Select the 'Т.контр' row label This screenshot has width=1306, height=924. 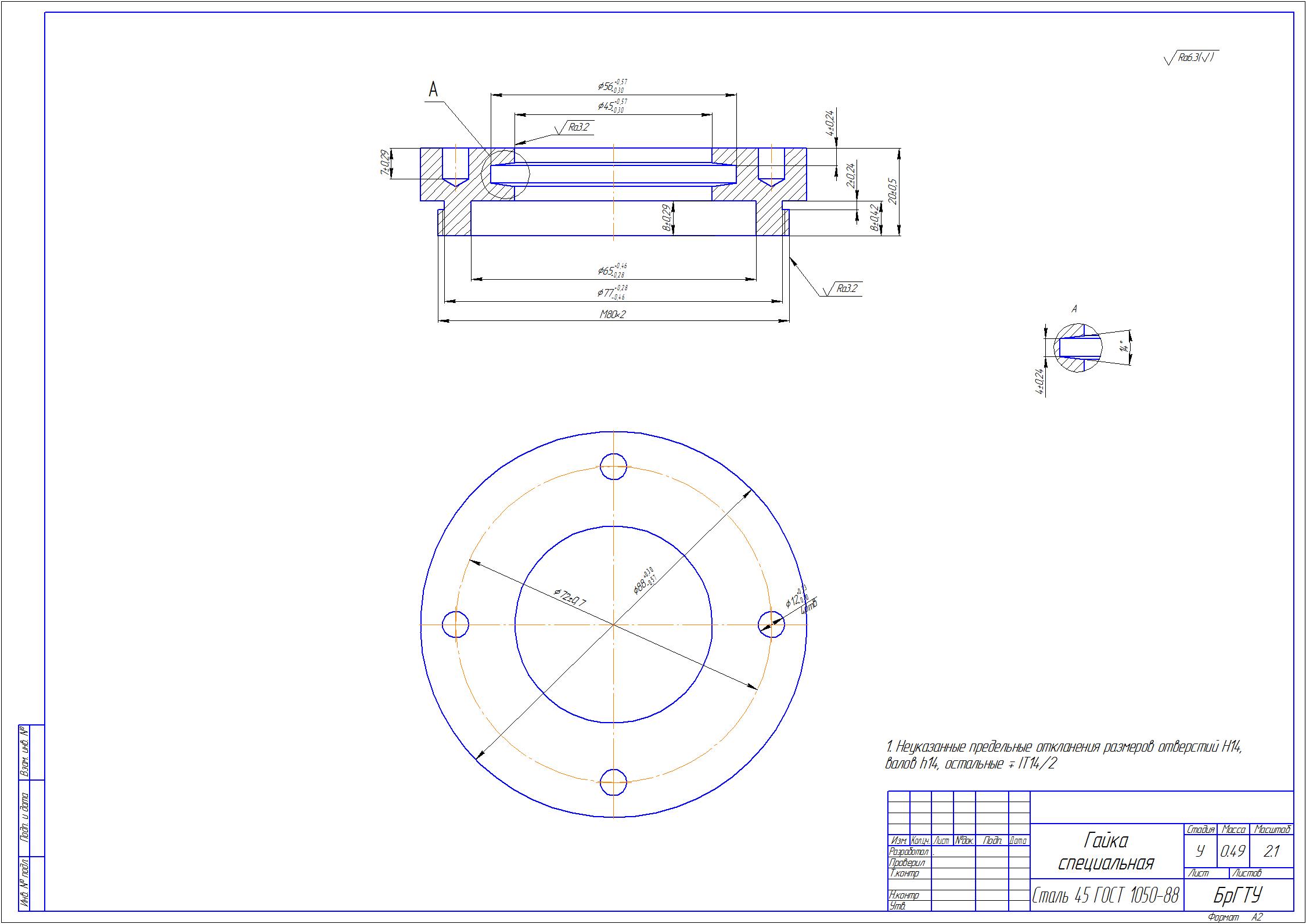point(904,873)
